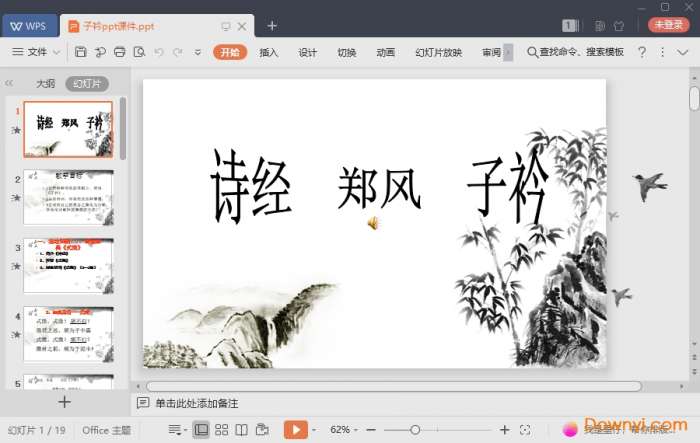Switch to reading view

point(242,430)
